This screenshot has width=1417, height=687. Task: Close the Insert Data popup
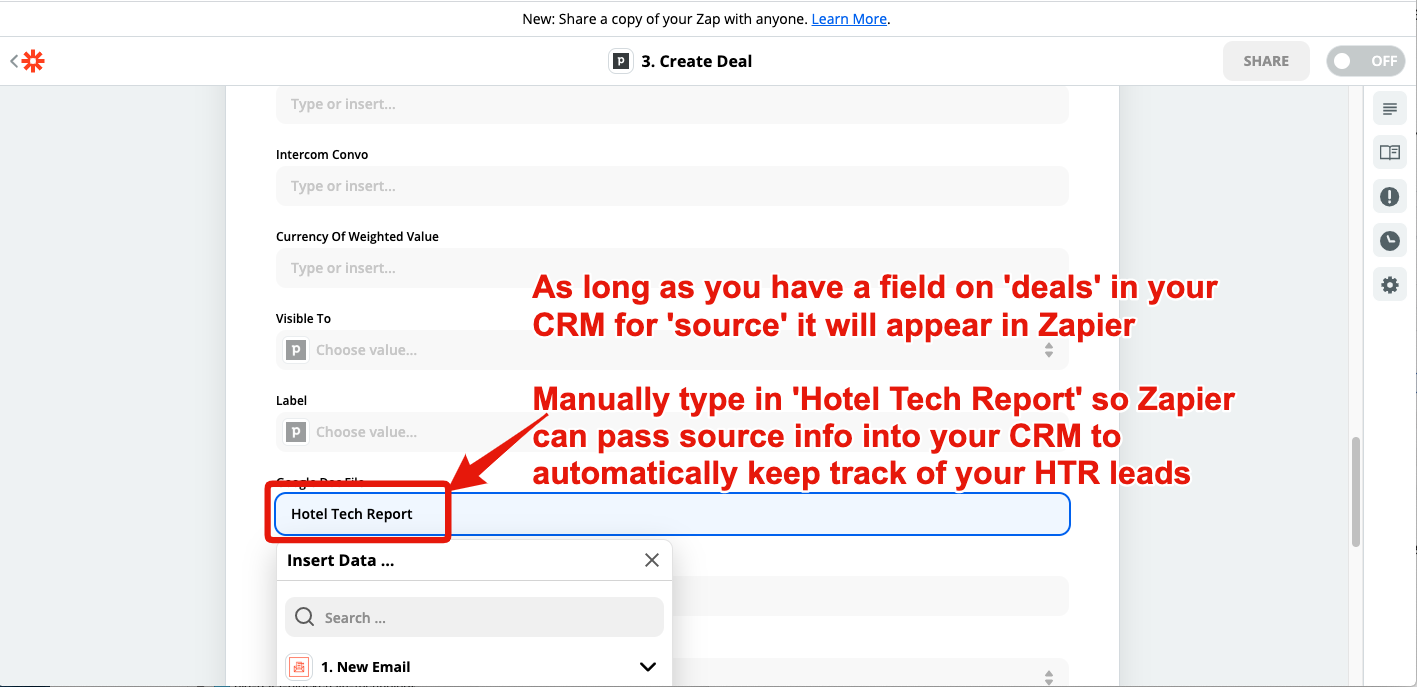[652, 560]
